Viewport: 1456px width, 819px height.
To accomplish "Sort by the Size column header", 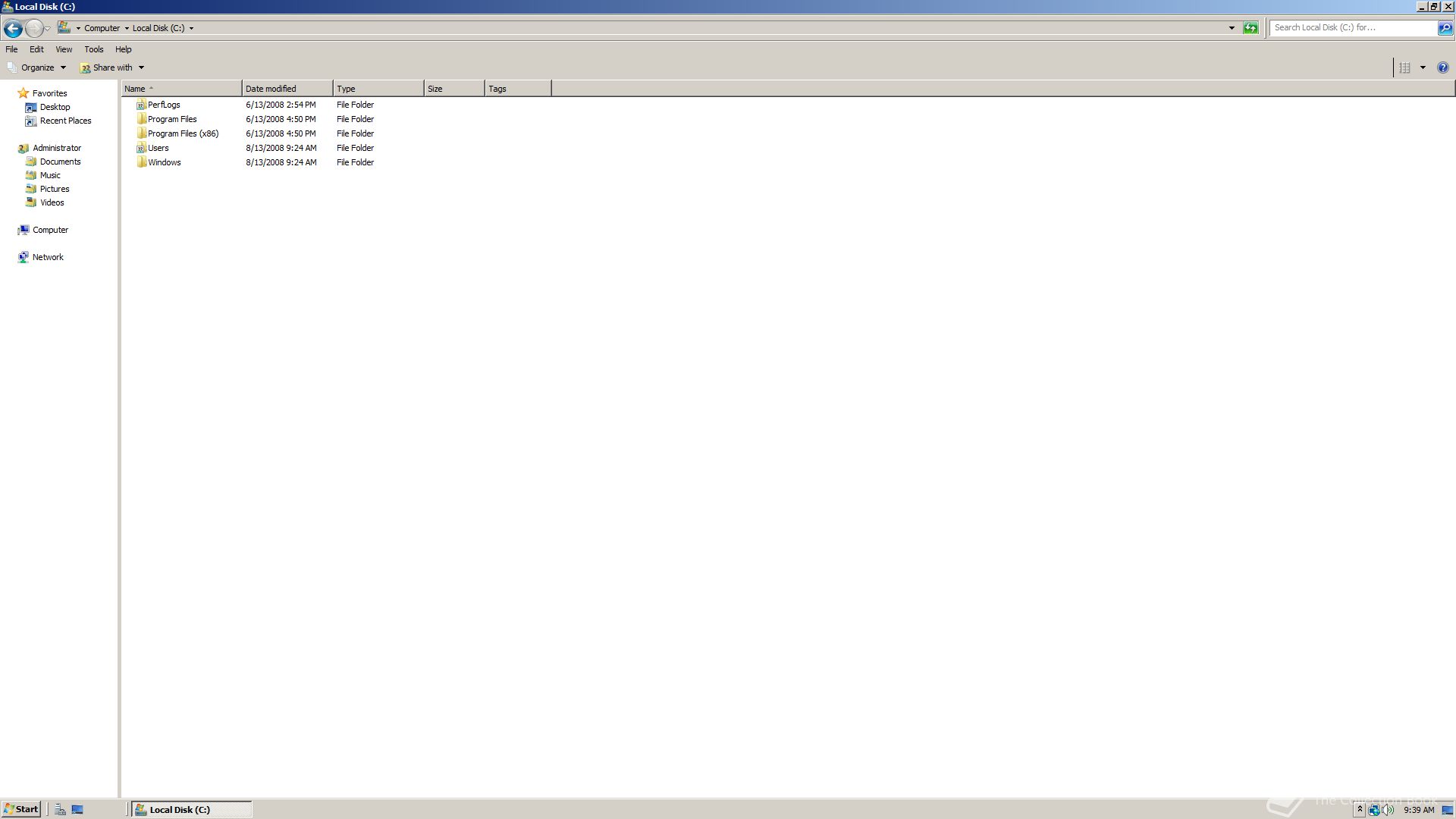I will tap(454, 89).
